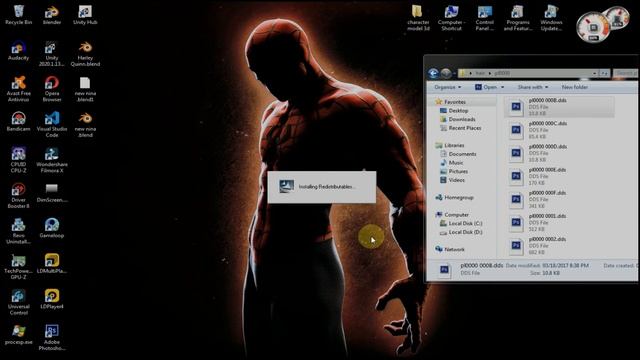Image resolution: width=640 pixels, height=360 pixels.
Task: Open Avast Free Antivirus shortcut
Action: (18, 89)
